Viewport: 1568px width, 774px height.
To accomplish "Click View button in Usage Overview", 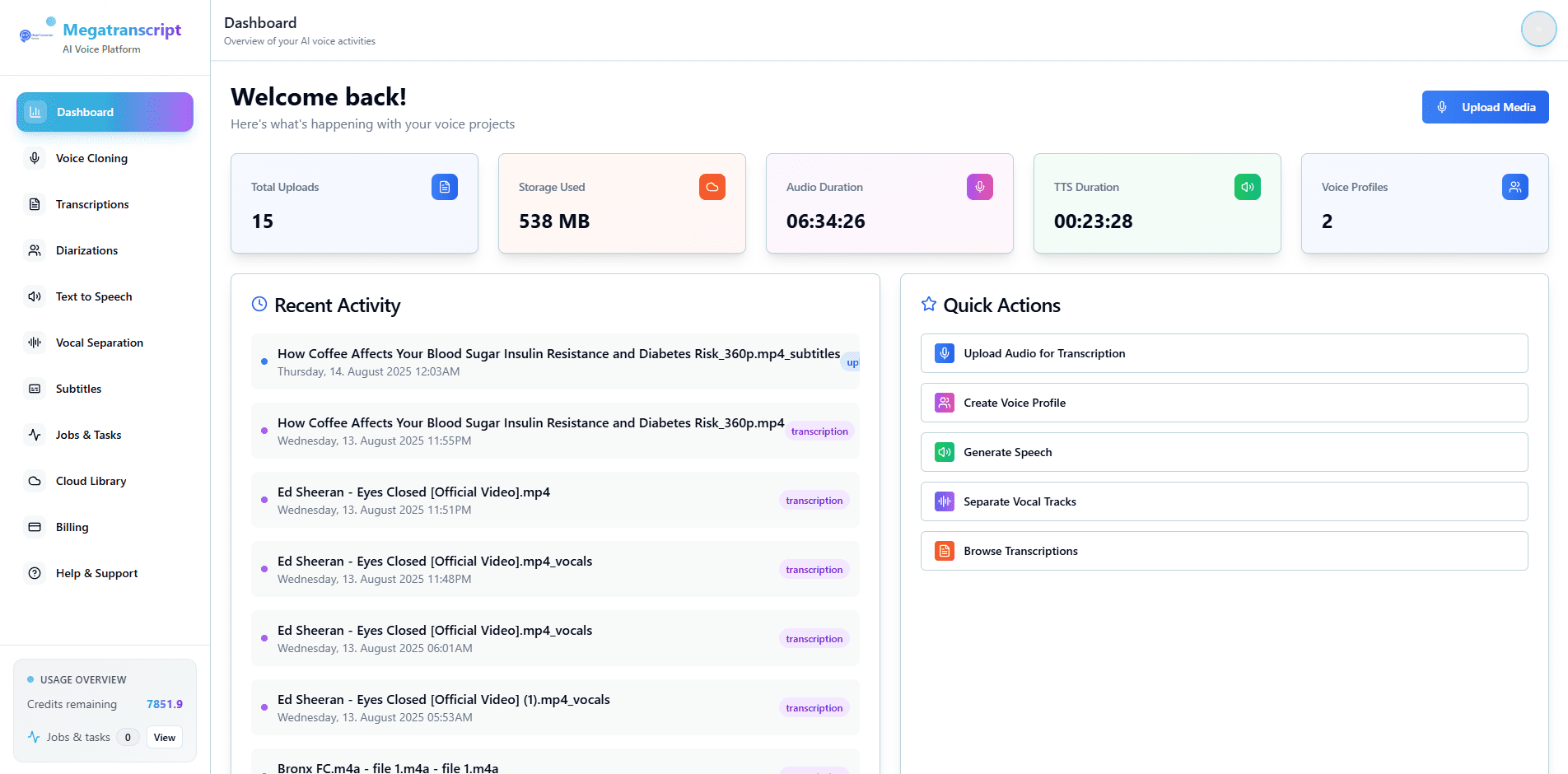I will pyautogui.click(x=165, y=737).
